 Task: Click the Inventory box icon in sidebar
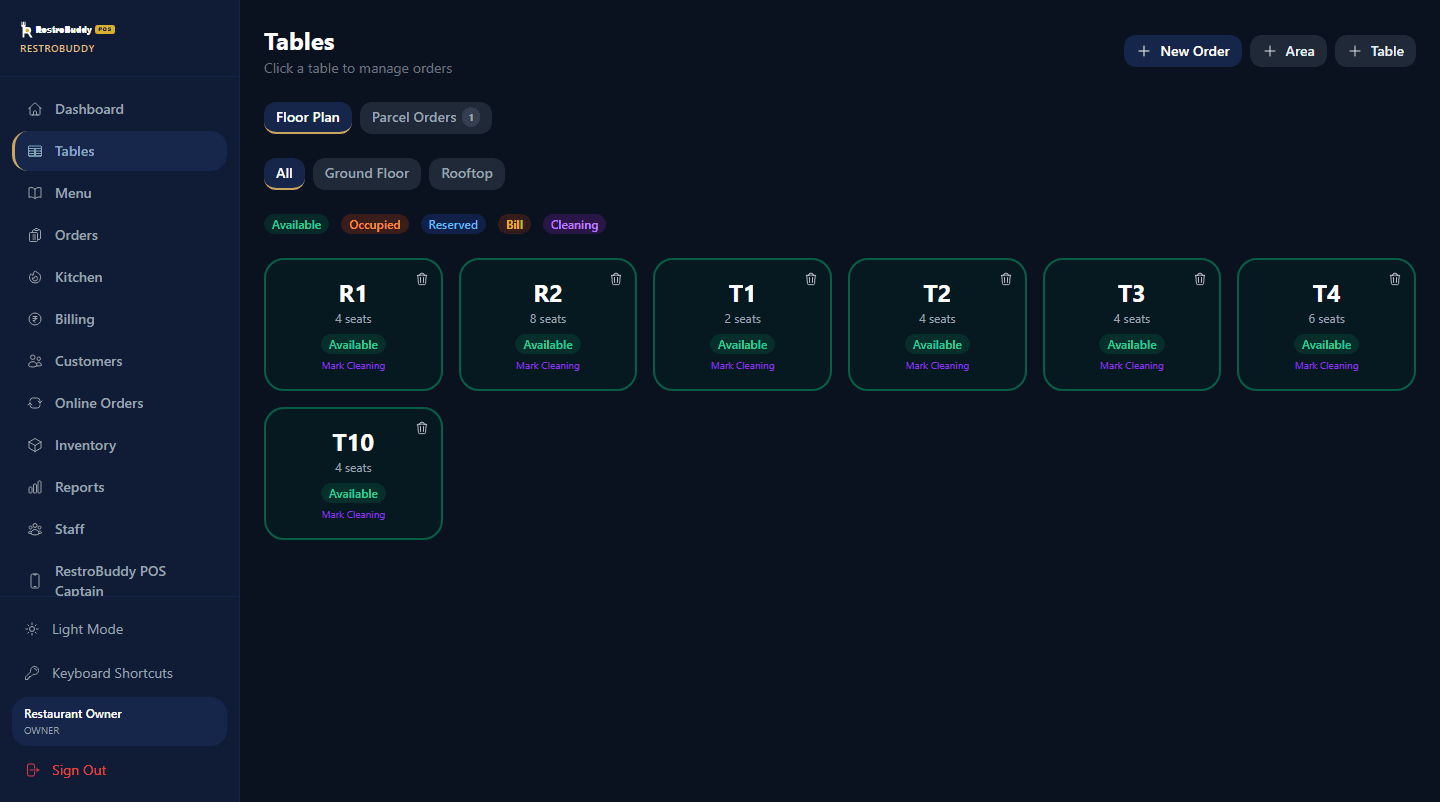click(x=35, y=445)
